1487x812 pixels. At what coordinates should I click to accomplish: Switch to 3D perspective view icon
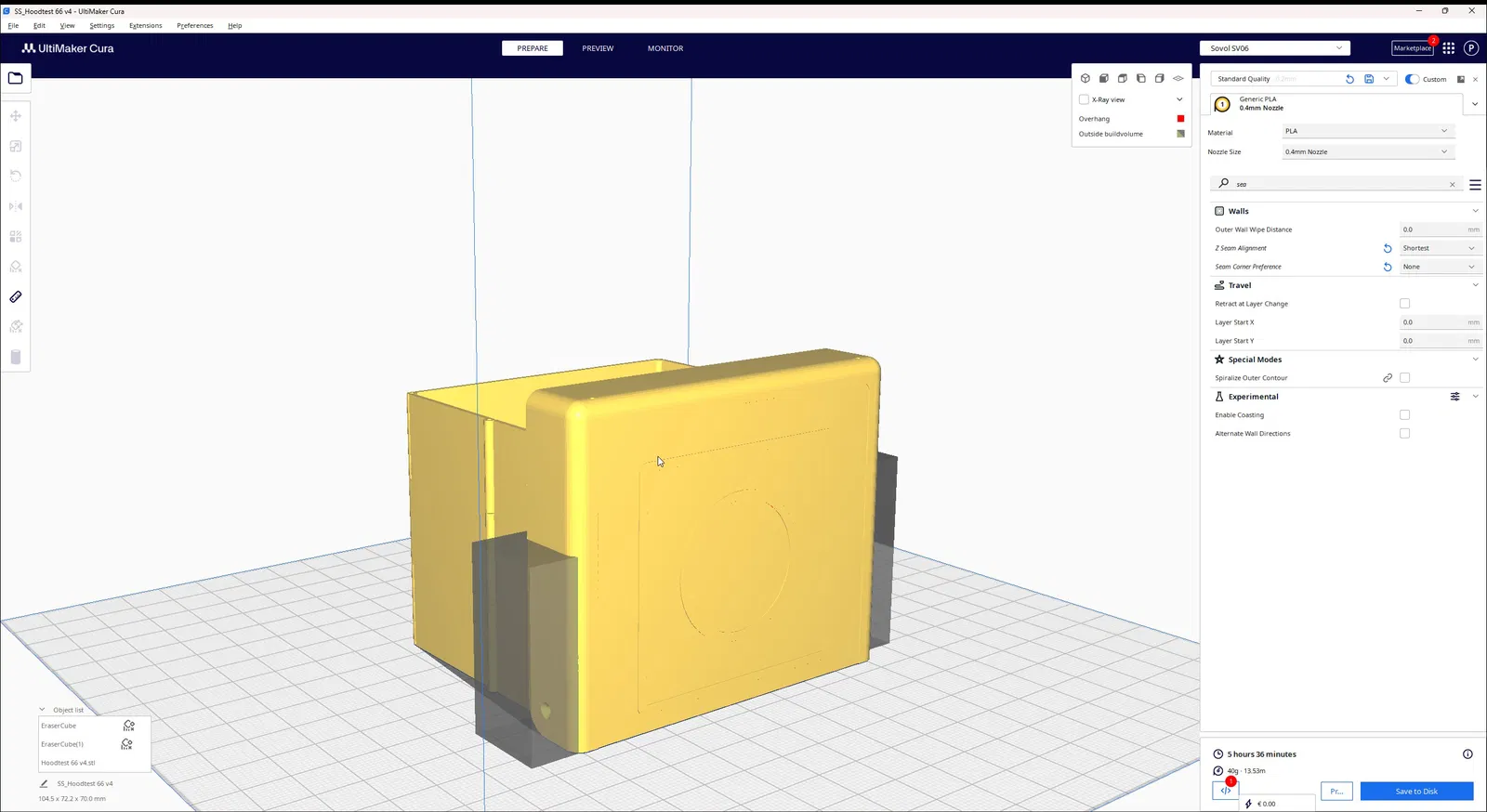click(1085, 78)
